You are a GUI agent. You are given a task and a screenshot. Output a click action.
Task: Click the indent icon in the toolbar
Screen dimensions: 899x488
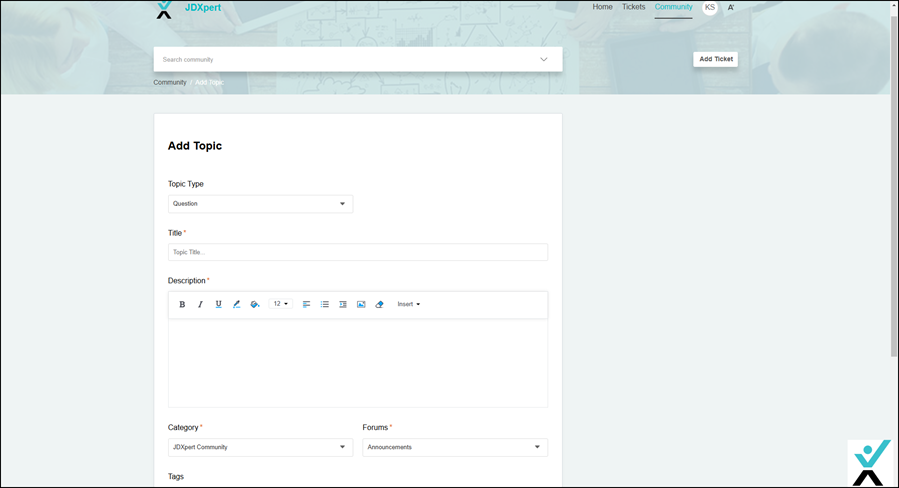(x=343, y=304)
